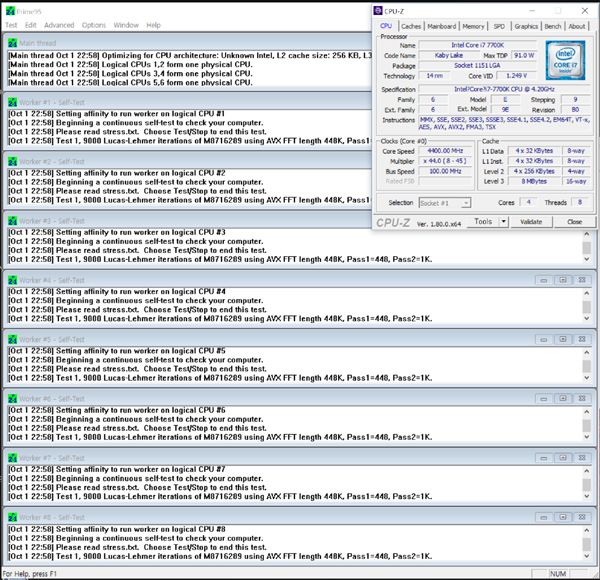Open the Help menu in Prime95

click(x=153, y=25)
